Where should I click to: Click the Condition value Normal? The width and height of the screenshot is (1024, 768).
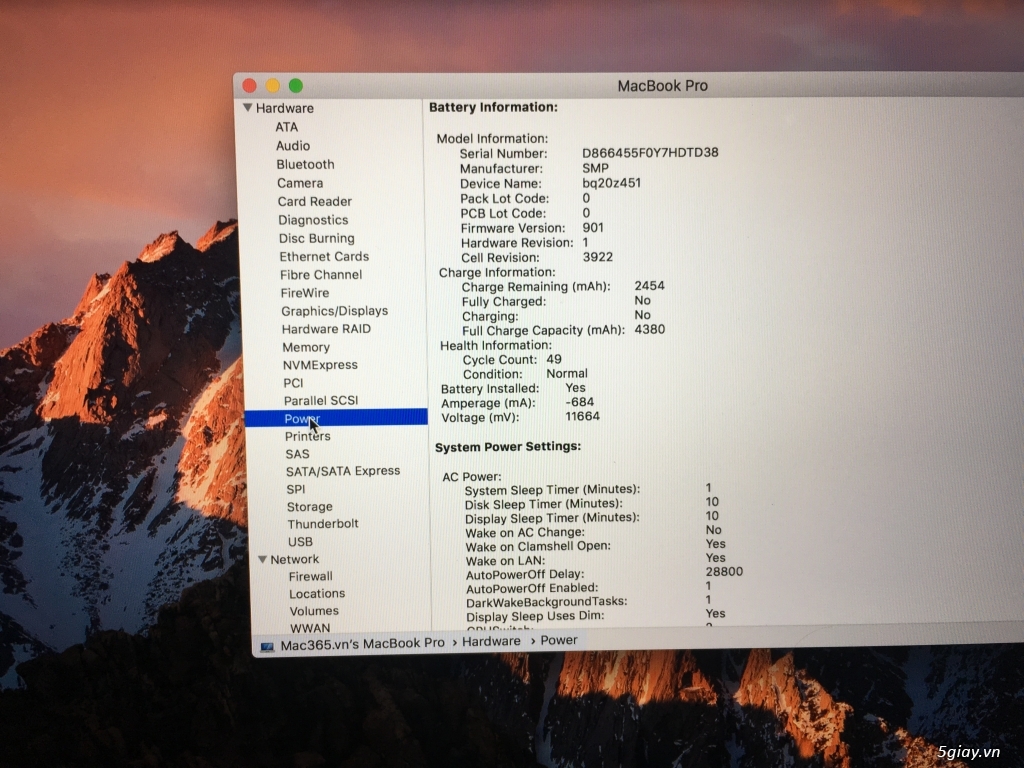567,374
